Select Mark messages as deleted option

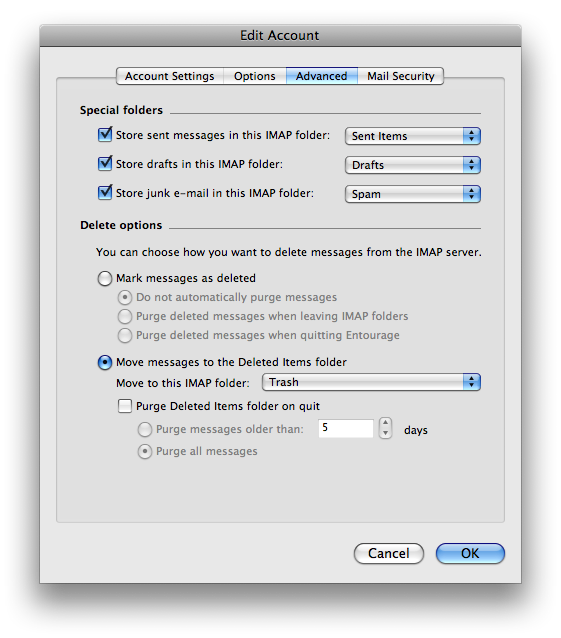point(105,278)
